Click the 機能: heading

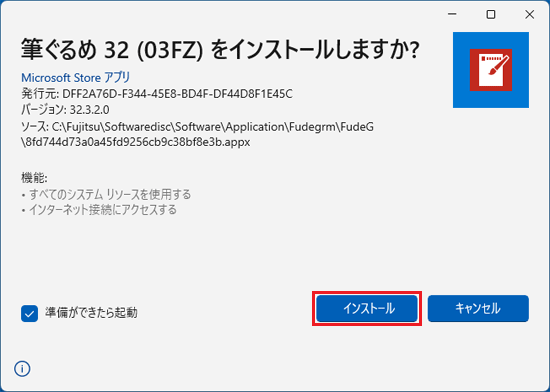34,178
